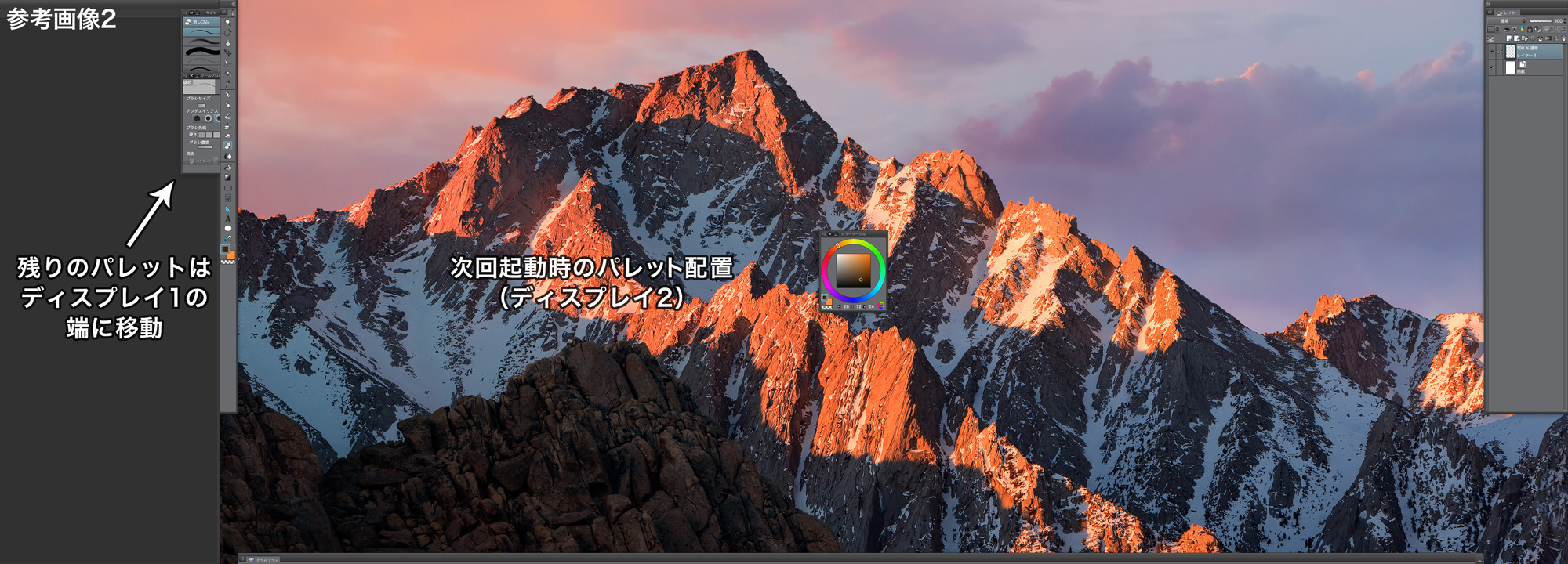
Task: Open the タイムライン tab at the bottom
Action: 264,559
